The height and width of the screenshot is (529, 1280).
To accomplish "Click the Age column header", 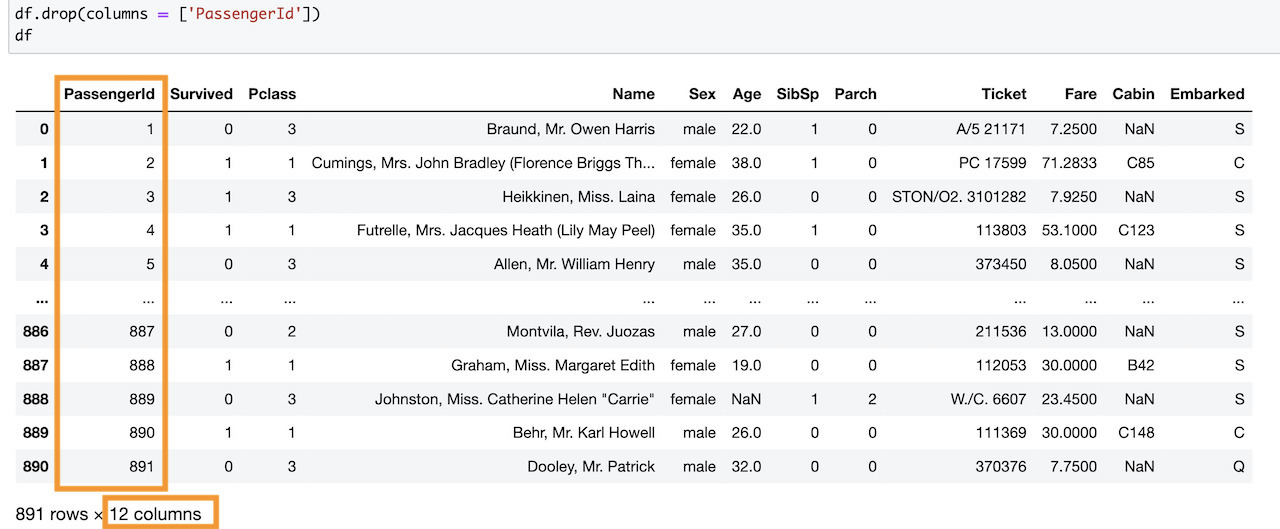I will tap(746, 94).
